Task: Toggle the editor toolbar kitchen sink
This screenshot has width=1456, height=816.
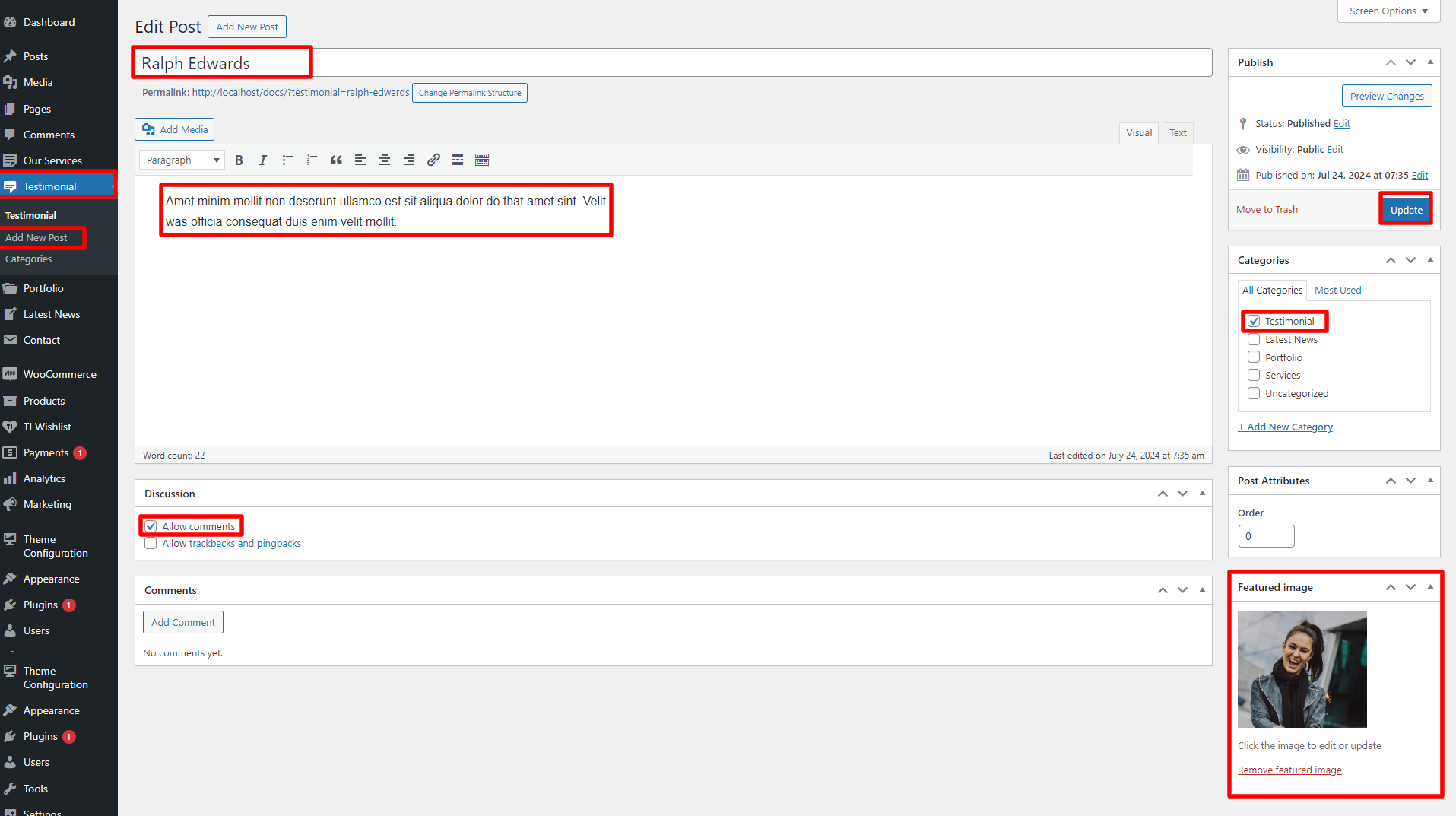Action: [x=482, y=160]
